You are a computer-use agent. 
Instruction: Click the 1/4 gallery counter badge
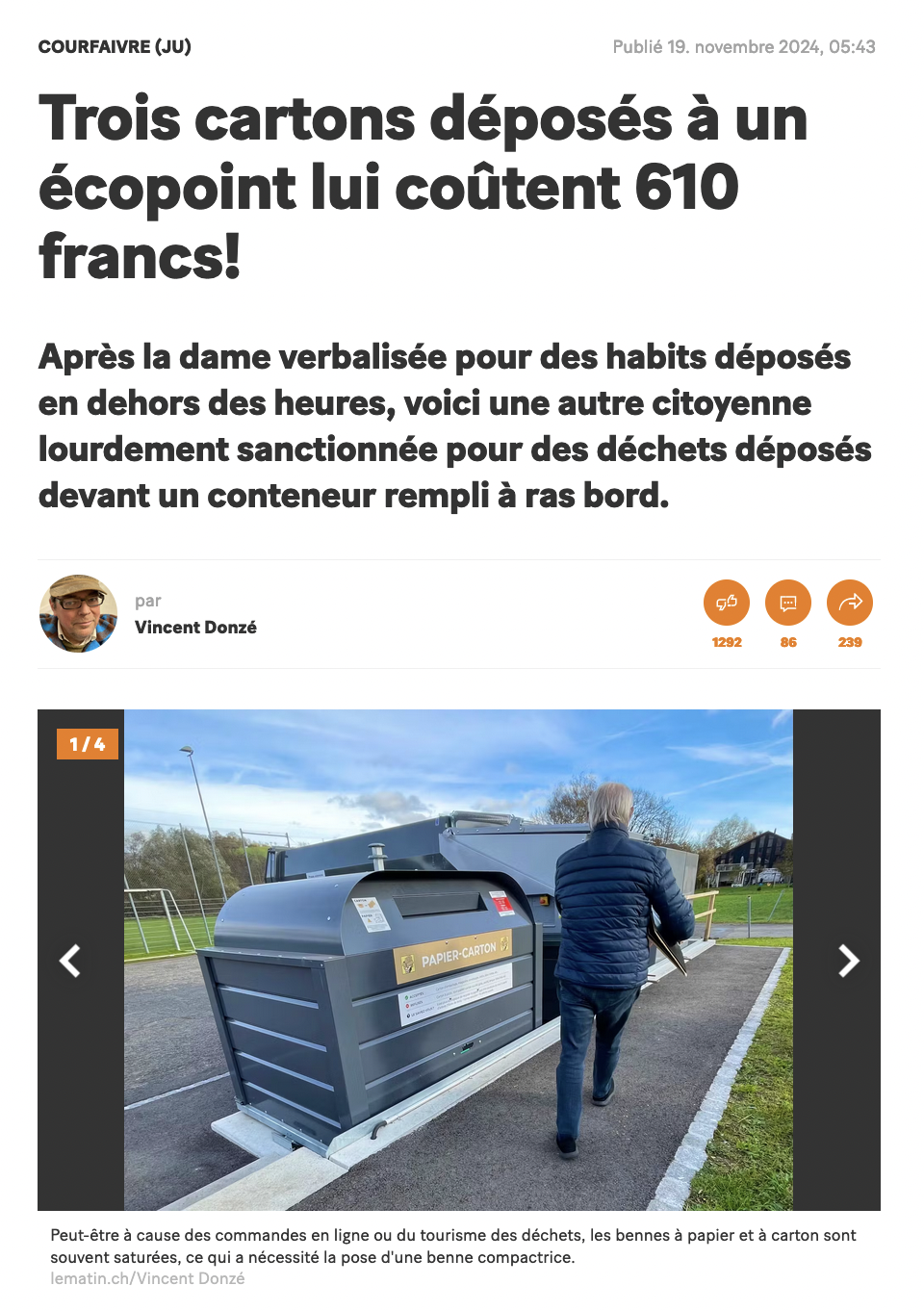click(88, 744)
